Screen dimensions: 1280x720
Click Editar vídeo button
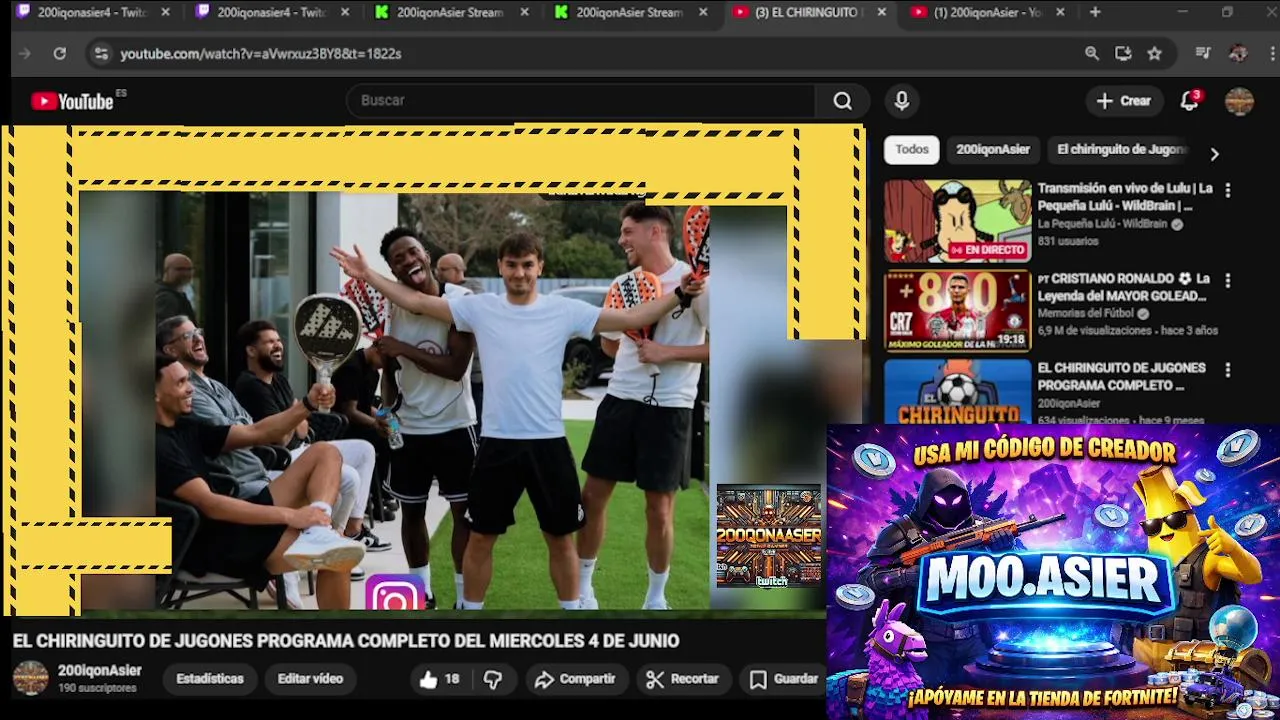coord(310,679)
